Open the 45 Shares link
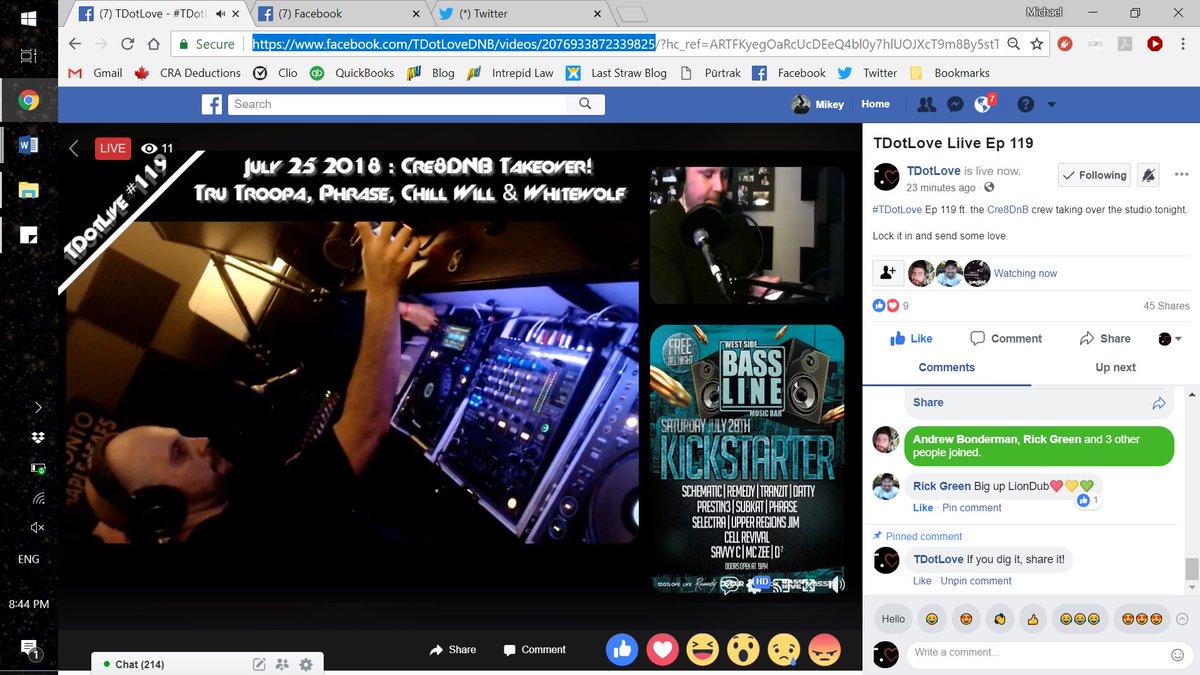This screenshot has width=1200, height=675. [x=1166, y=306]
